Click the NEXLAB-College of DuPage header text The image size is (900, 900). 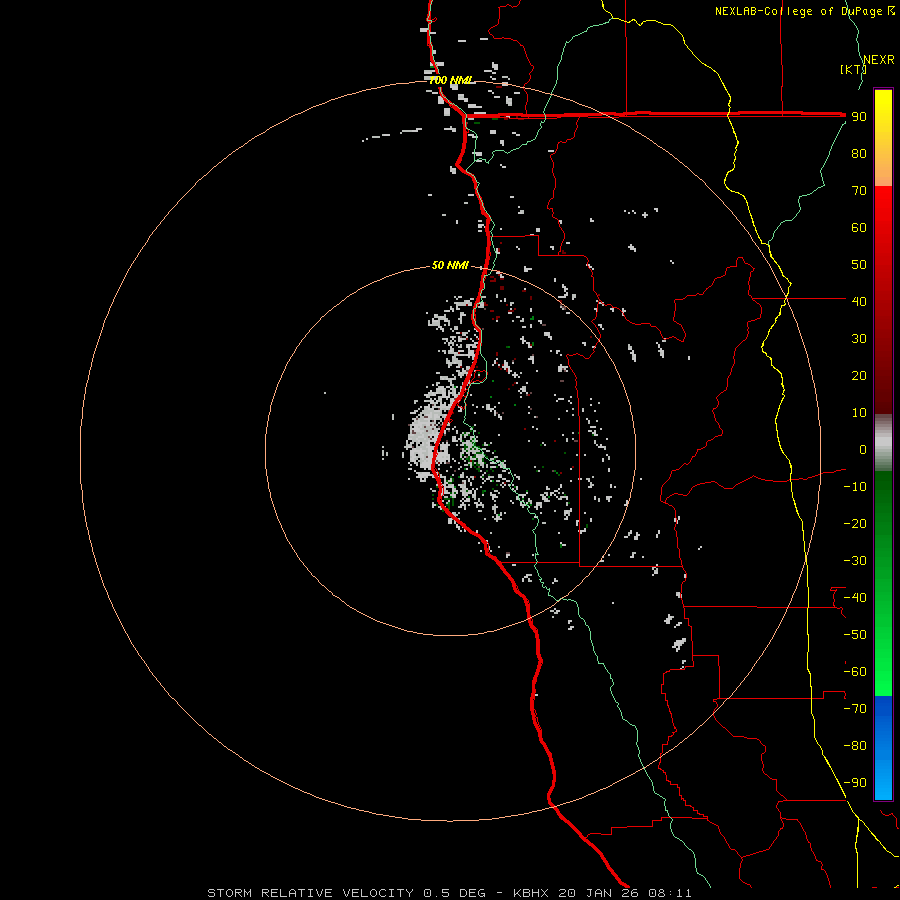tap(798, 11)
